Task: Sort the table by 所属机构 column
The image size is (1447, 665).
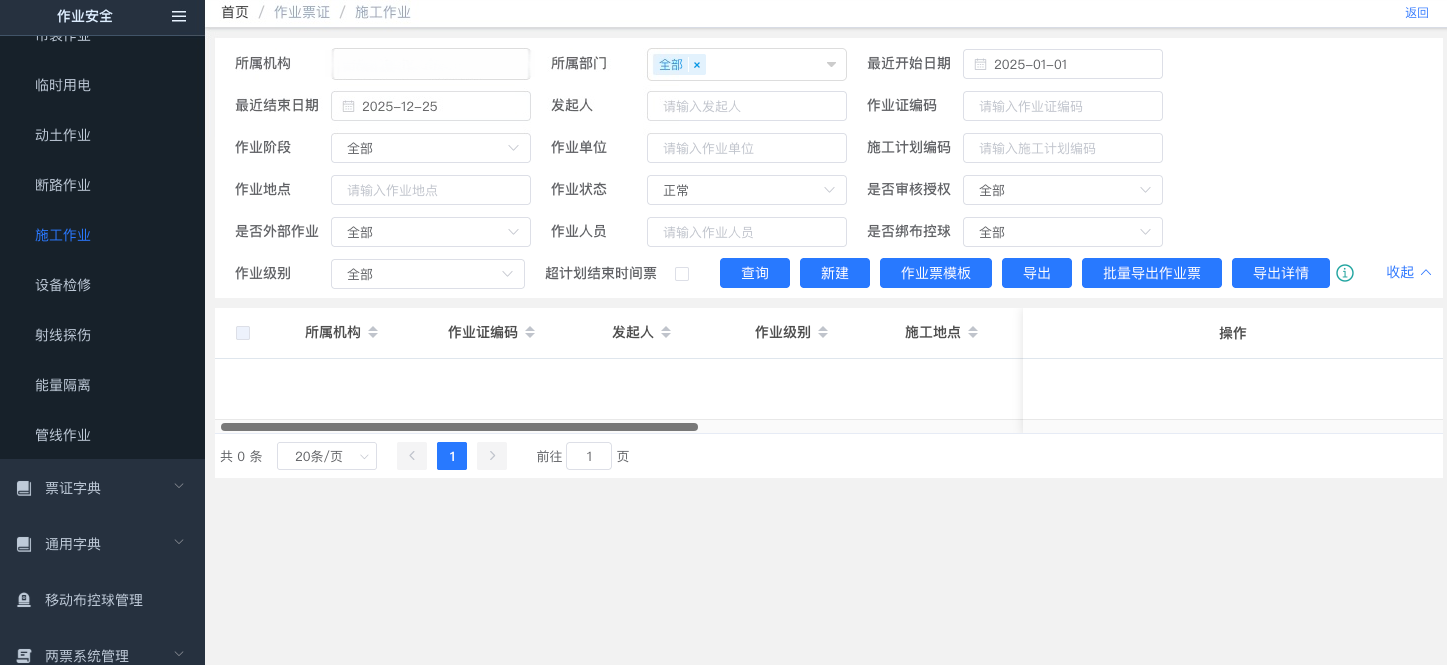Action: point(373,333)
